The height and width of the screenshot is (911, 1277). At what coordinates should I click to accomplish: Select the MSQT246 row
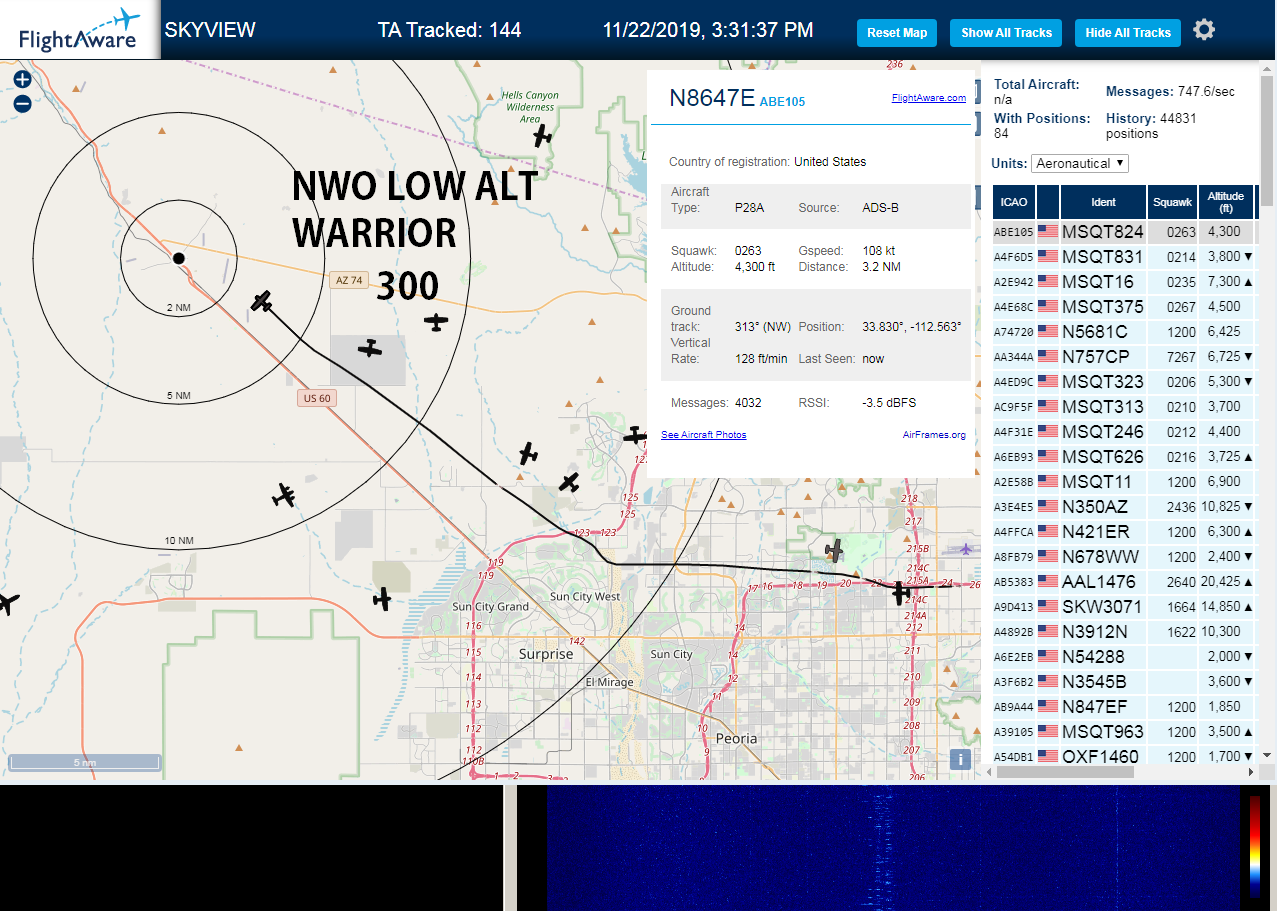coord(1123,431)
